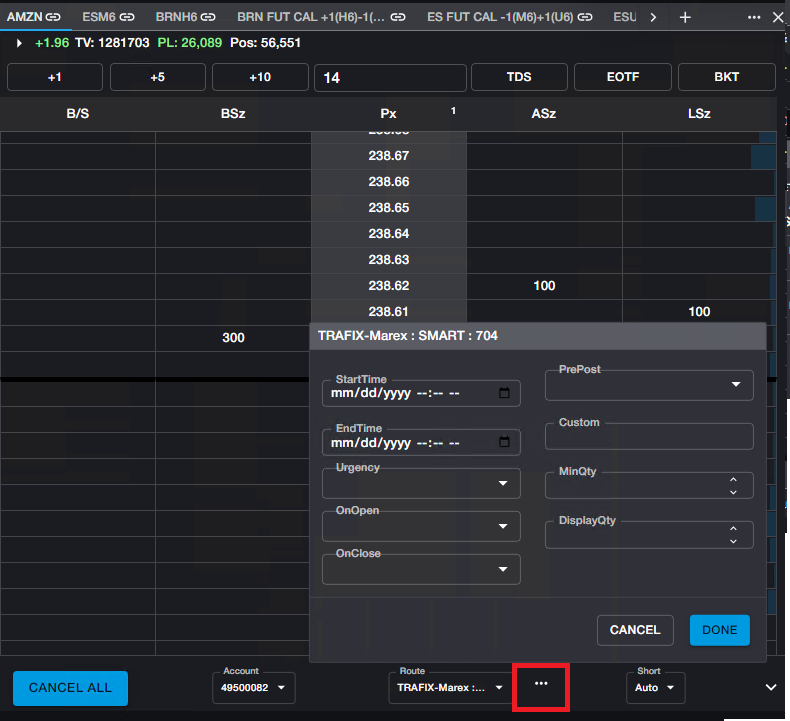Open the EndTime calendar picker icon
Screen dimensions: 790x721
point(504,442)
